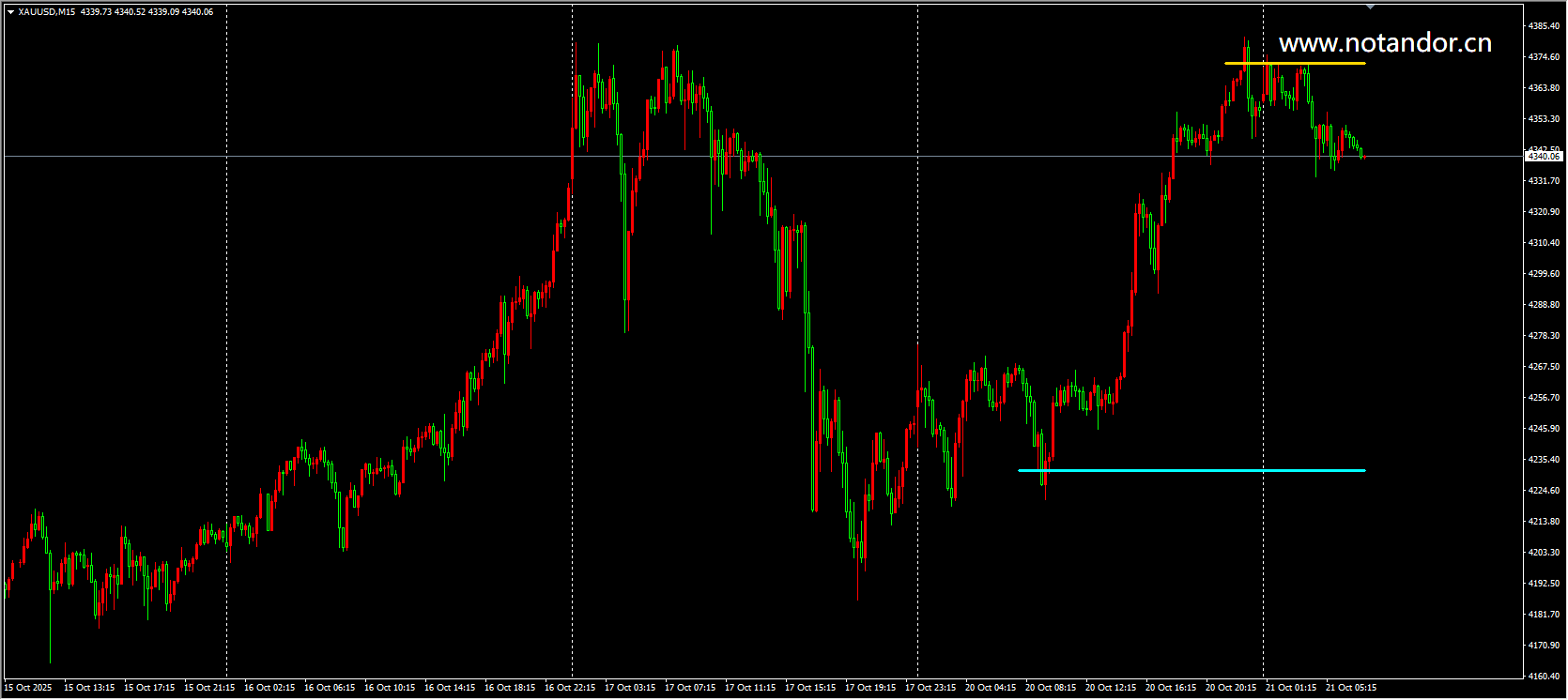Click the 4203.30 price scale label
This screenshot has height=700, width=1568.
tap(1545, 553)
